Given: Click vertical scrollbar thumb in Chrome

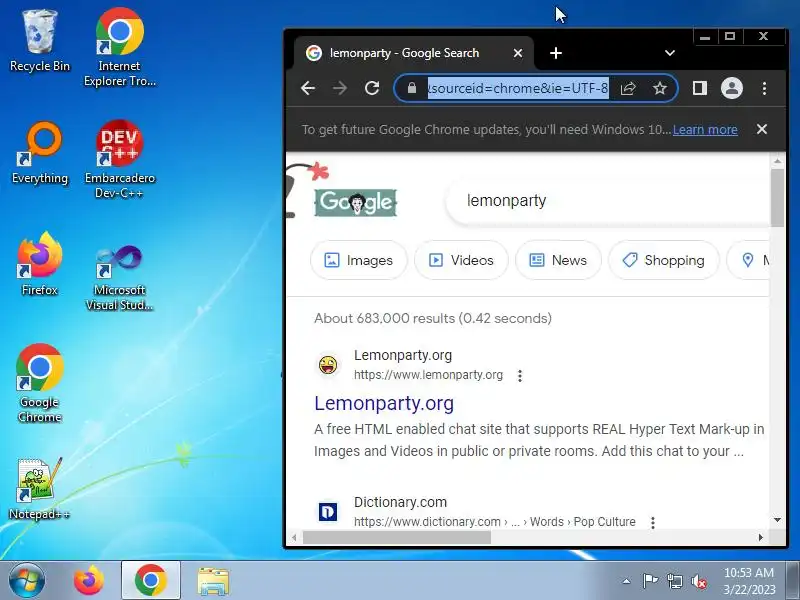Looking at the screenshot, I should point(777,198).
